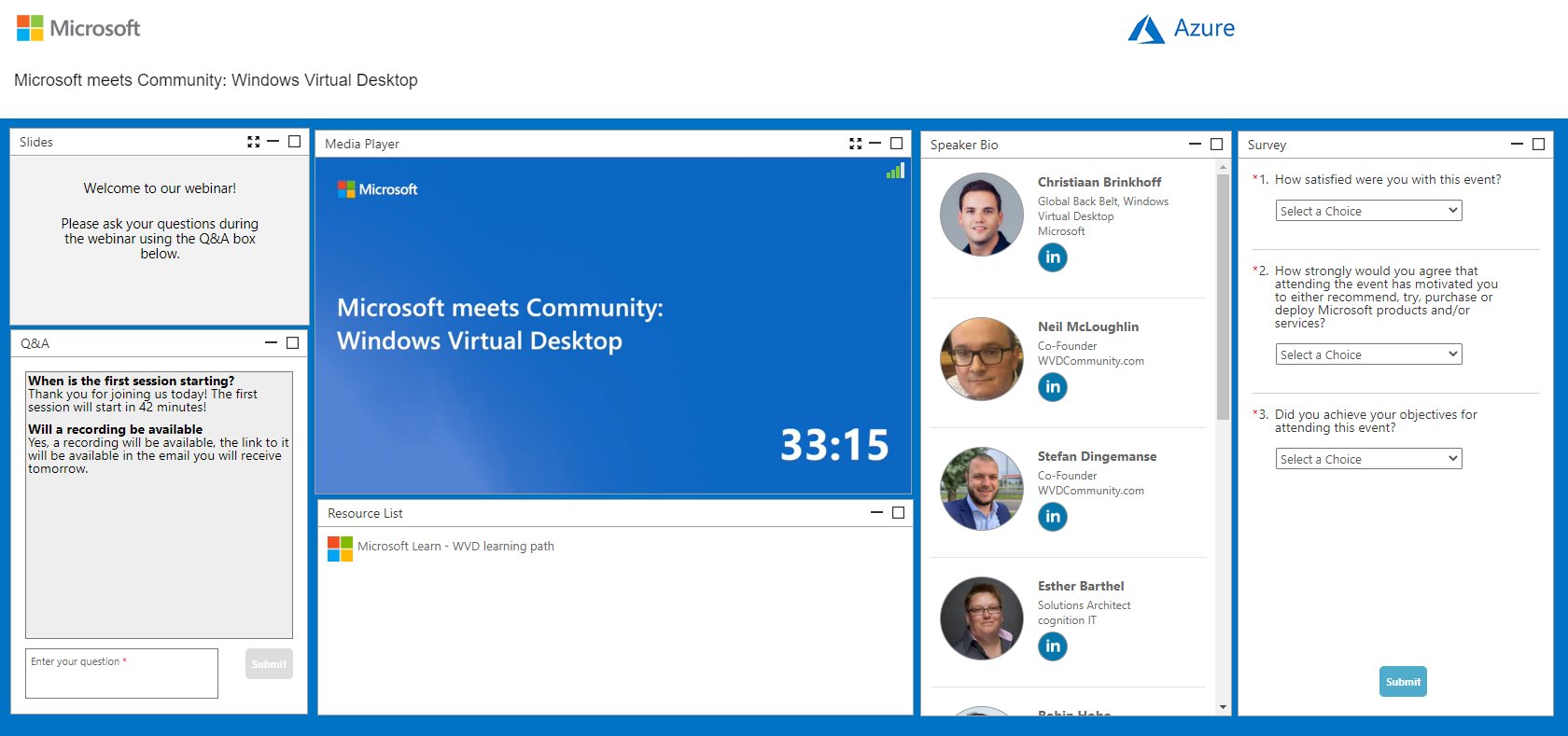
Task: Minimize the Media Player panel
Action: pyautogui.click(x=875, y=144)
